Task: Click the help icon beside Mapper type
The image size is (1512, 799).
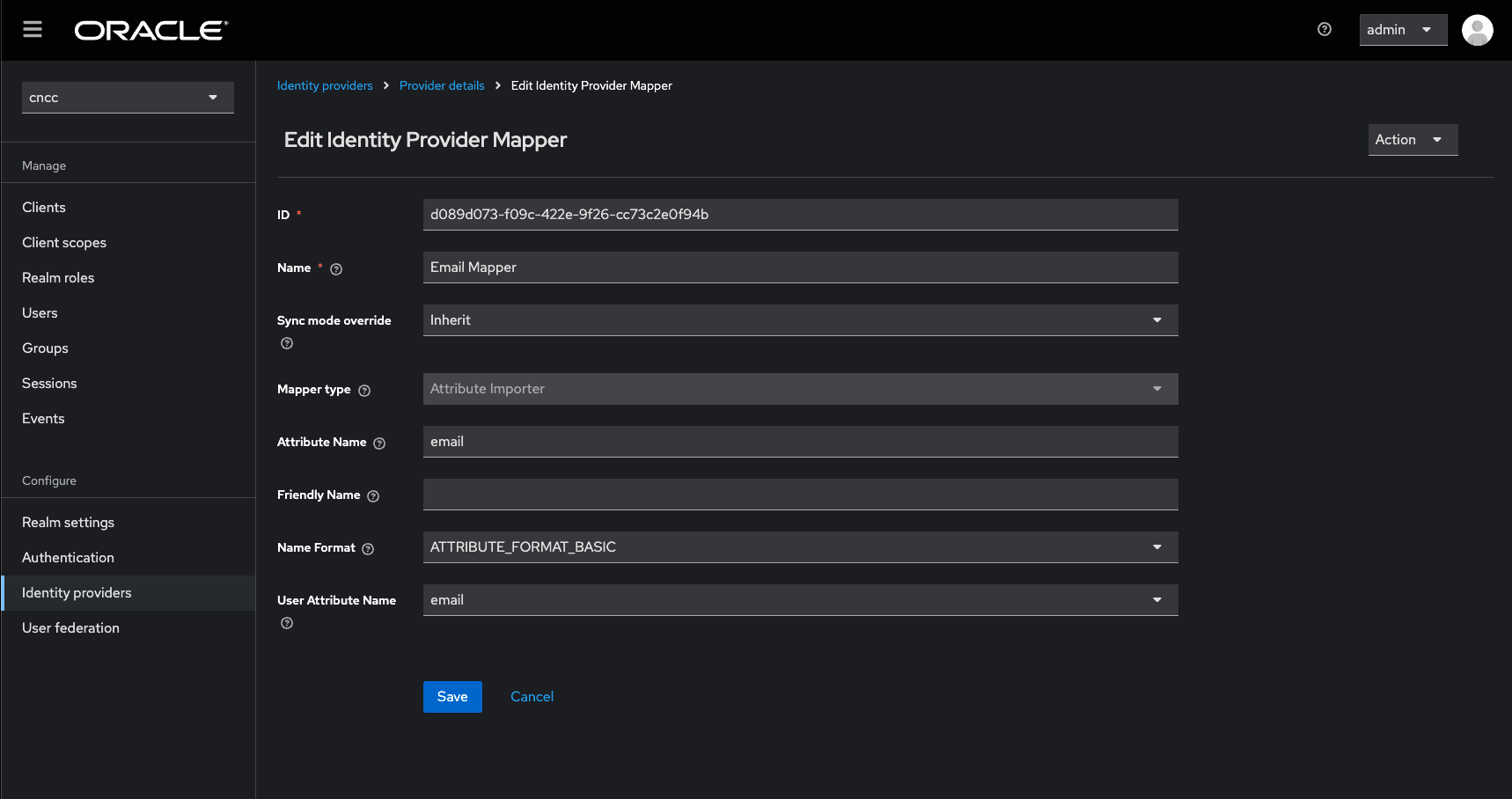Action: tap(365, 390)
